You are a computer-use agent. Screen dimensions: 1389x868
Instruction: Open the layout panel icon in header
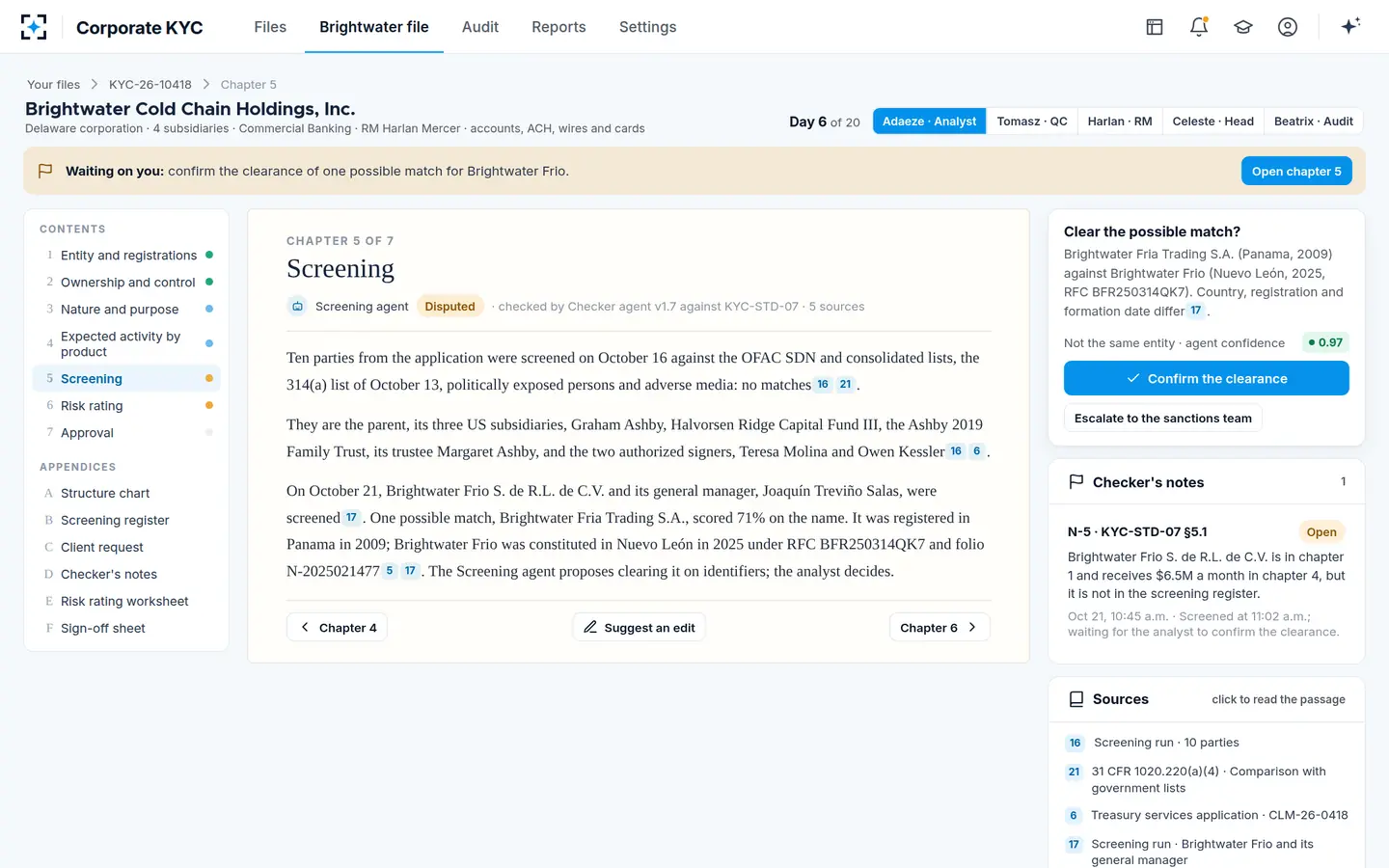(1155, 27)
